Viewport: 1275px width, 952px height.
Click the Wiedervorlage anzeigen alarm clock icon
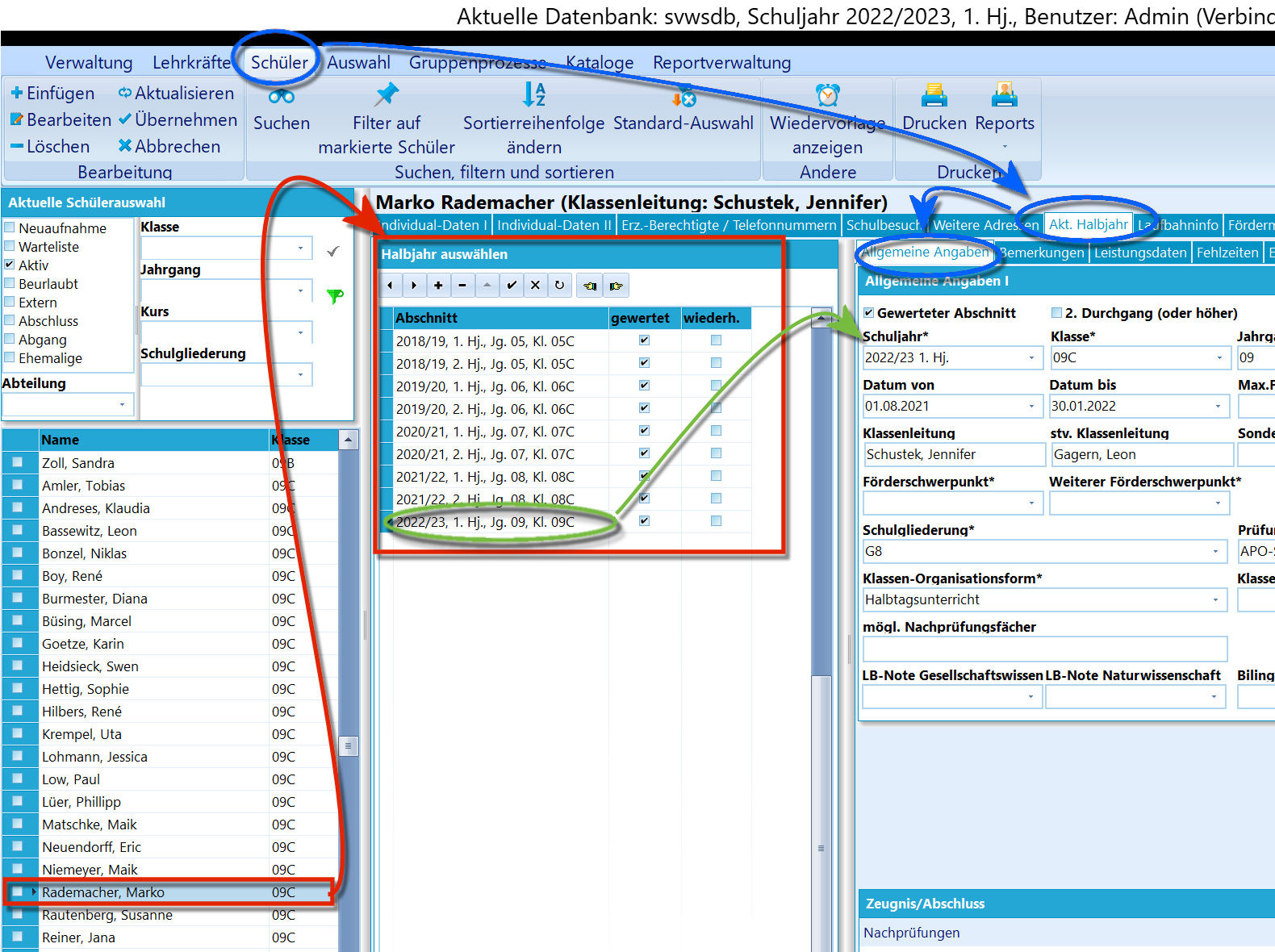click(828, 95)
